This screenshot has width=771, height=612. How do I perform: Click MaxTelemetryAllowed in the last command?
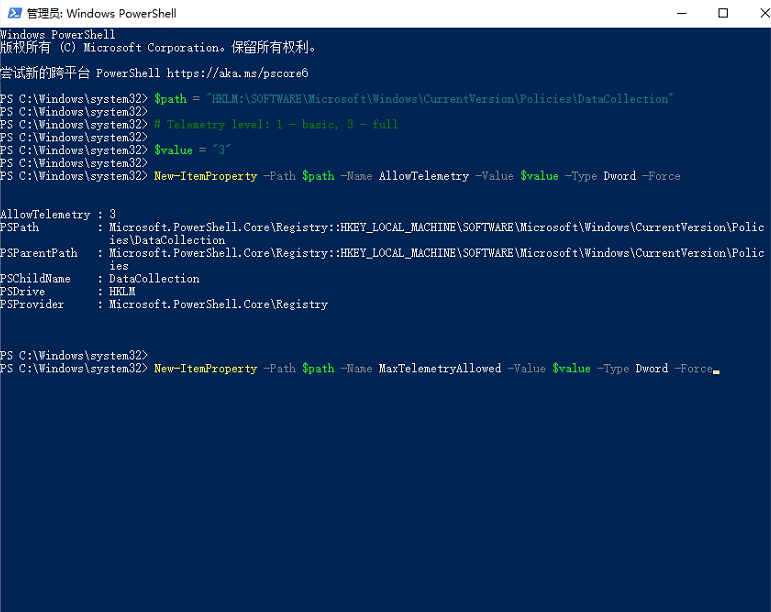[x=439, y=369]
